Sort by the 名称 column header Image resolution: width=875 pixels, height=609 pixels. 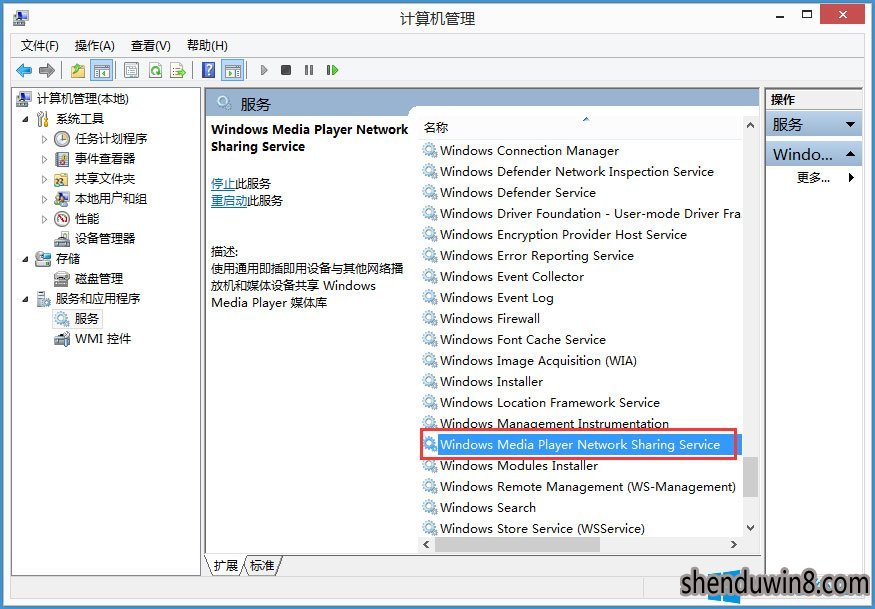pos(579,127)
